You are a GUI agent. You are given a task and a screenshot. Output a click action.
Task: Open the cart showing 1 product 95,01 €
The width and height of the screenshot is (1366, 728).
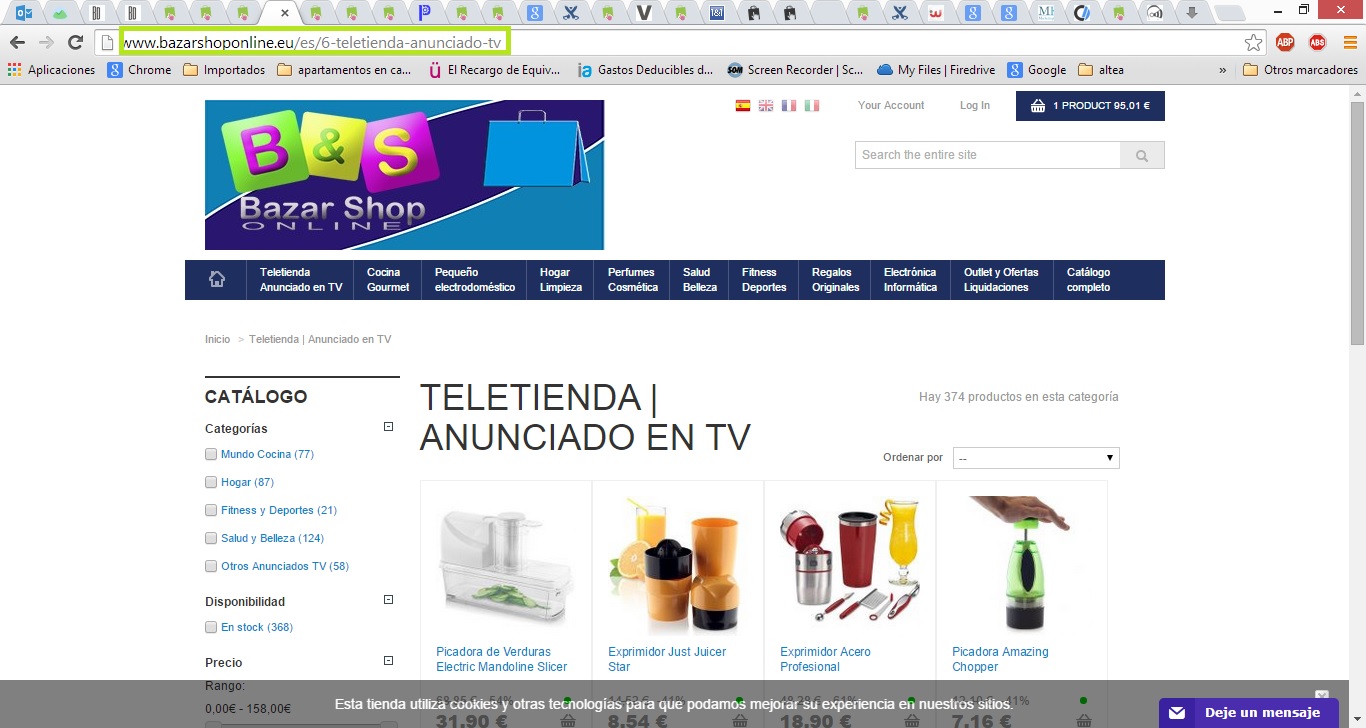tap(1090, 106)
